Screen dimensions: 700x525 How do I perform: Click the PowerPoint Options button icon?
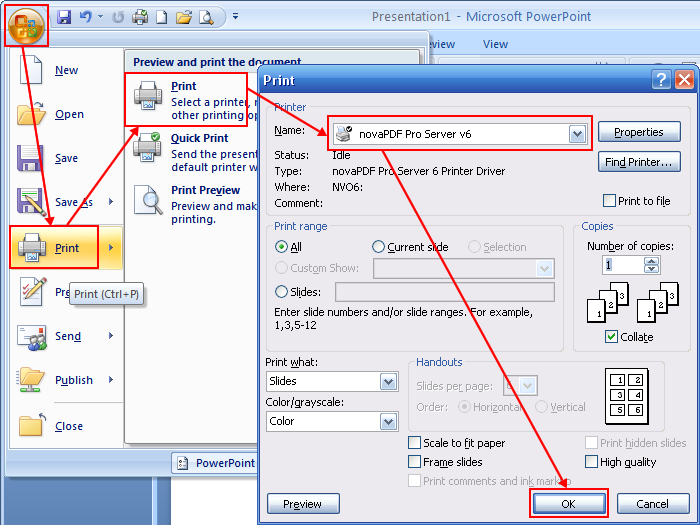182,463
